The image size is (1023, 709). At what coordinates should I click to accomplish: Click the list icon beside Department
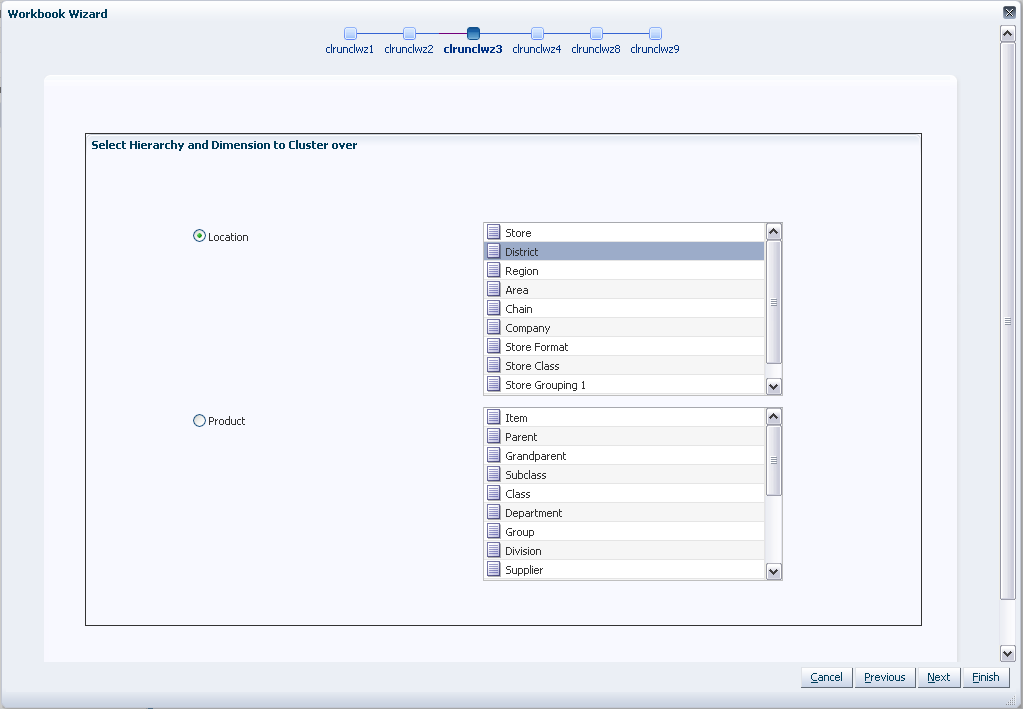[x=494, y=512]
